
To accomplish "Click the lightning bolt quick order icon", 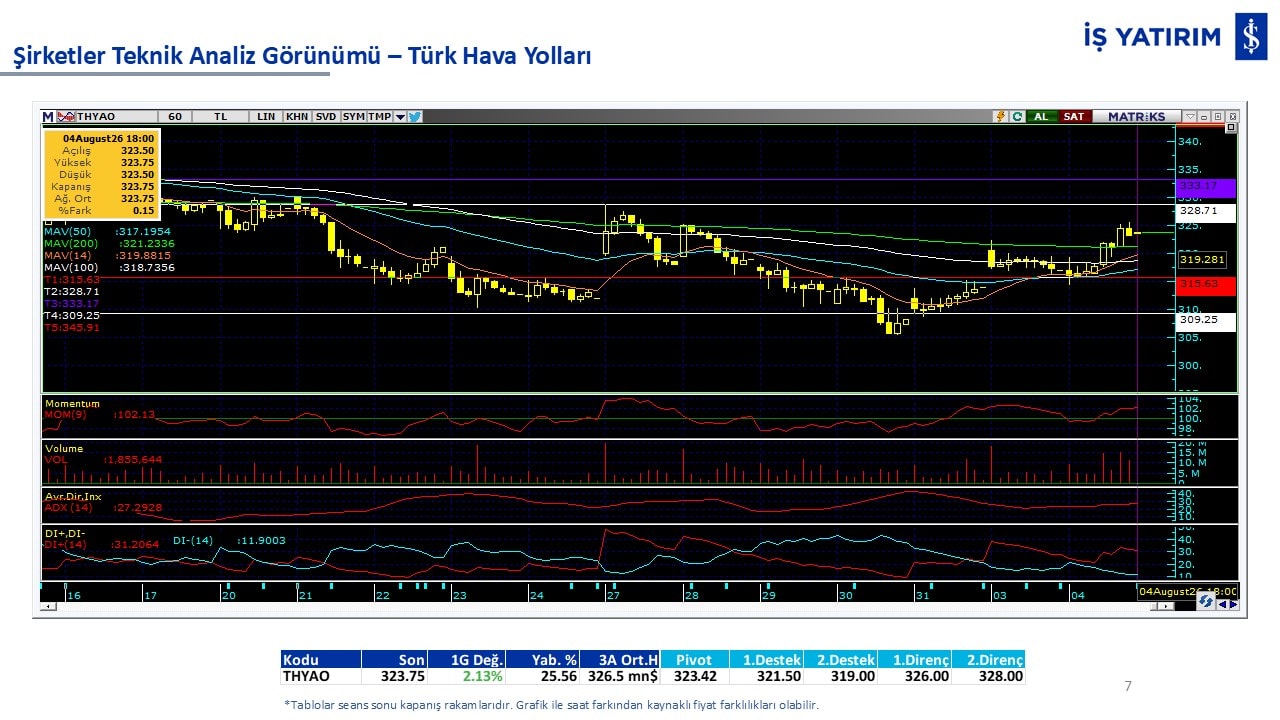I will tap(999, 116).
